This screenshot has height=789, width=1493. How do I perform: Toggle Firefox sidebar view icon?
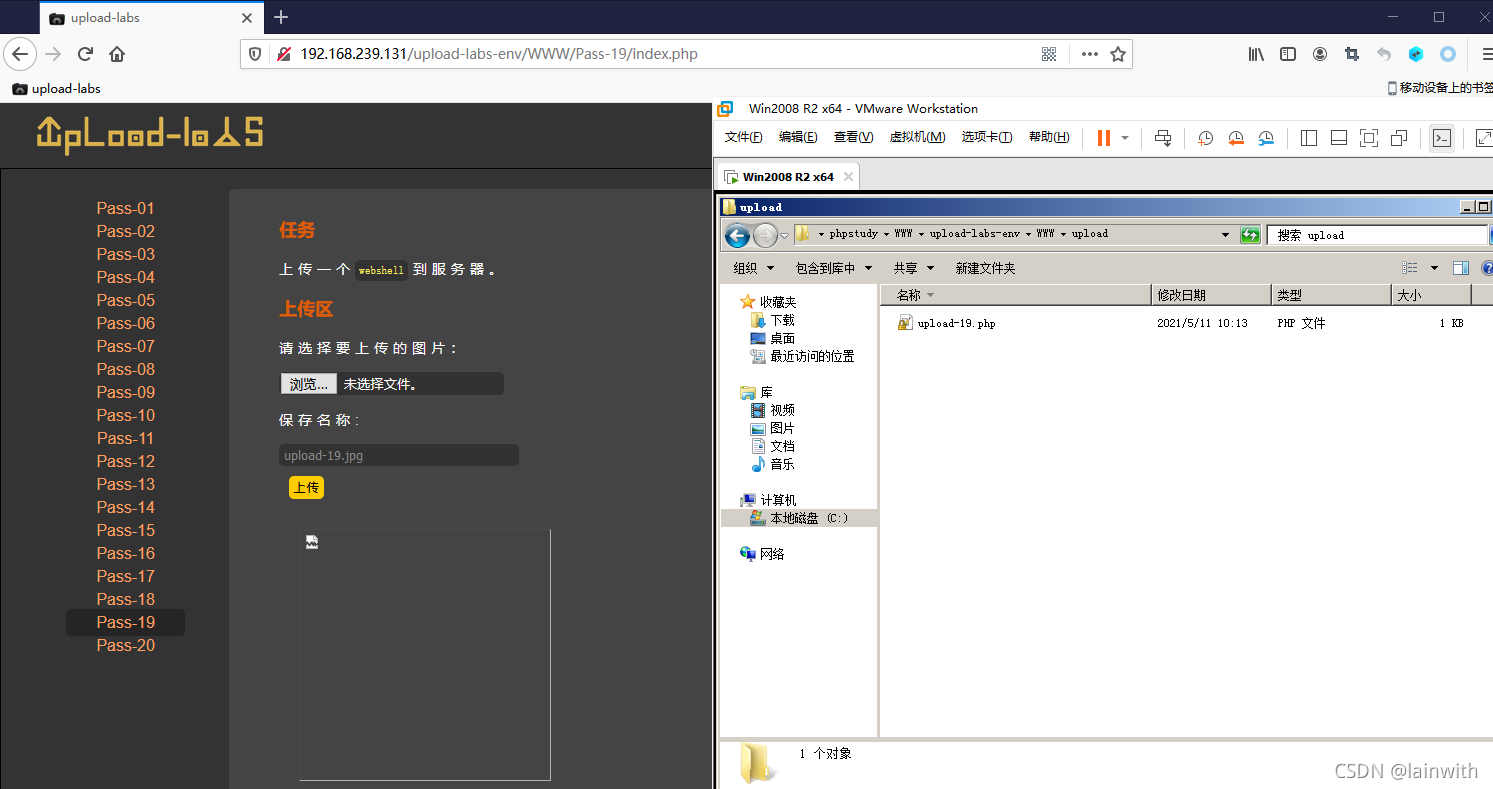click(x=1288, y=54)
